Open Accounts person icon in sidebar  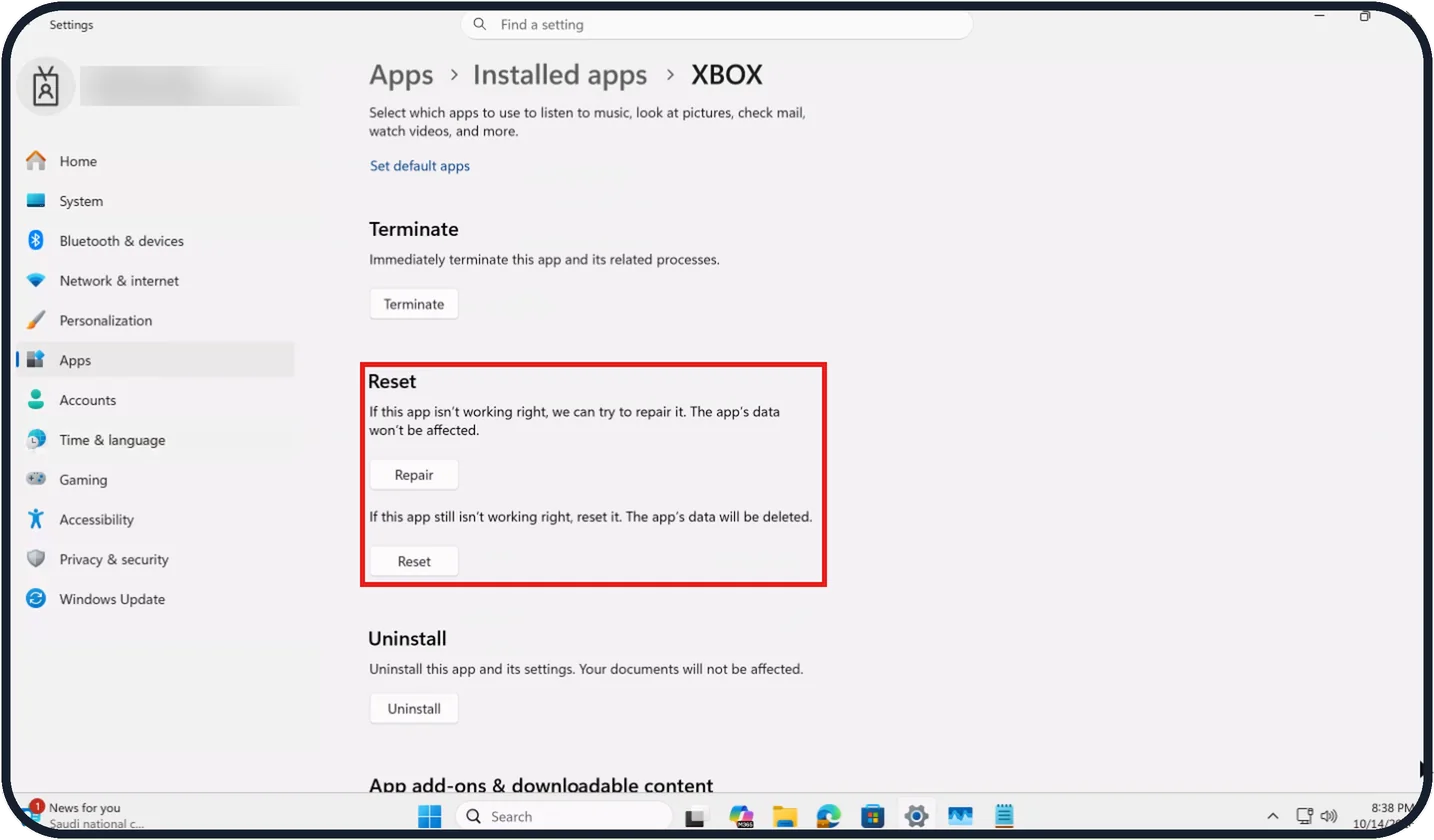36,400
